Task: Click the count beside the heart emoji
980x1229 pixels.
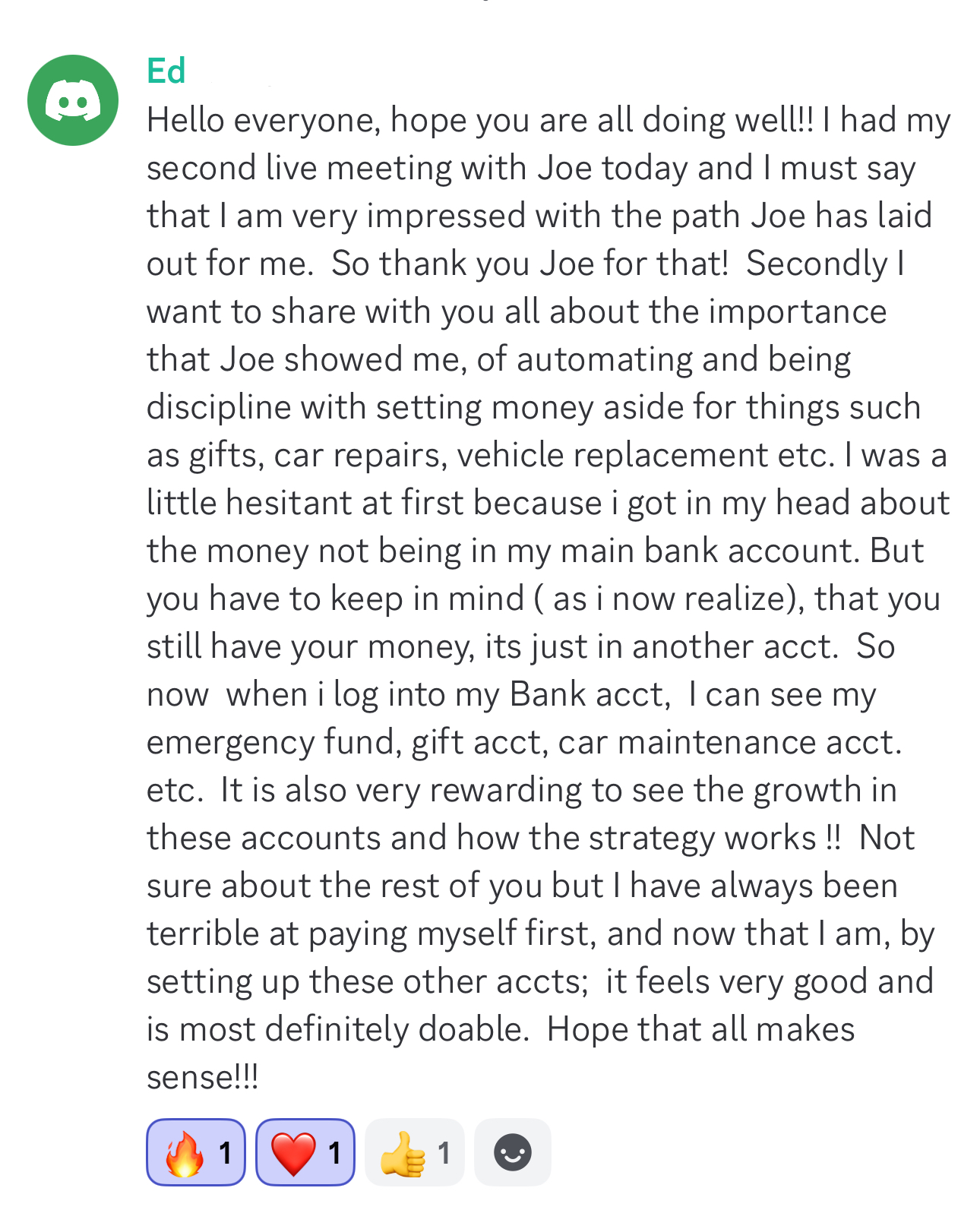Action: click(x=334, y=1153)
